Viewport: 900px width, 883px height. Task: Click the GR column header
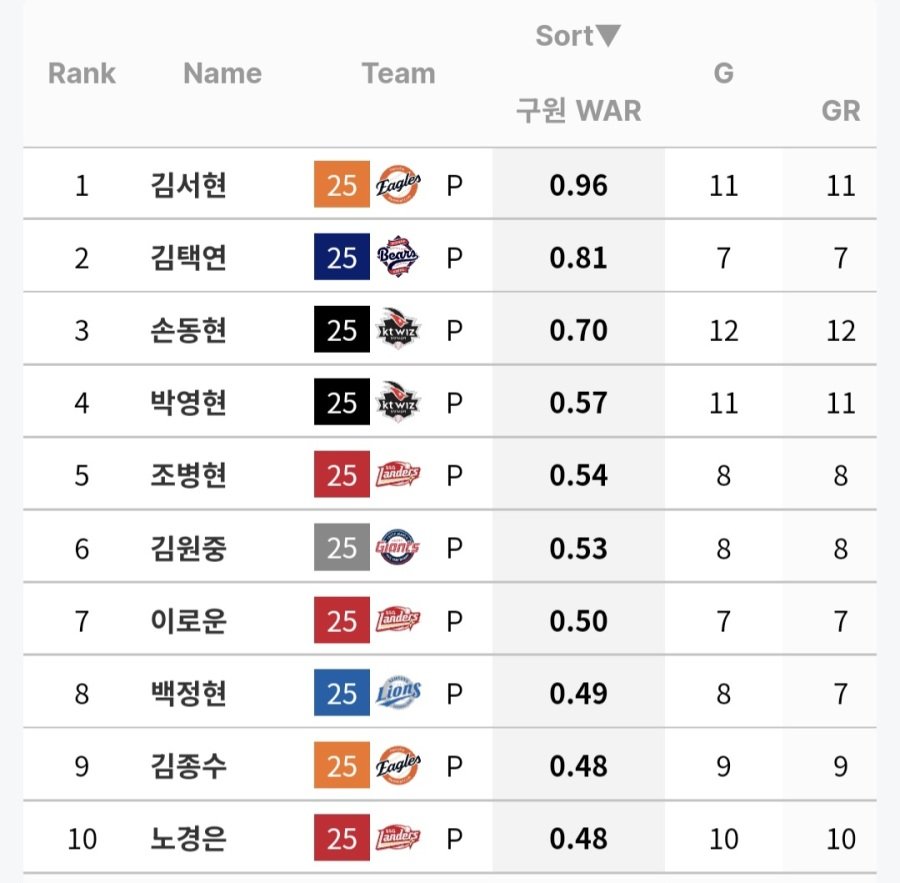pos(841,110)
